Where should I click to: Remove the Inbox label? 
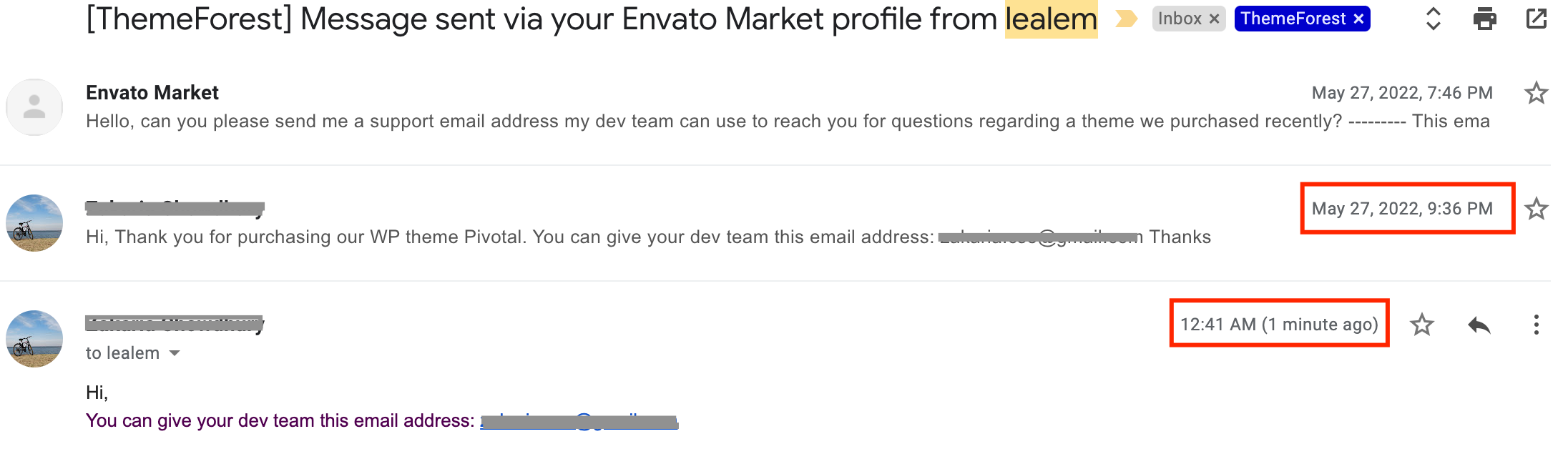pos(1215,19)
